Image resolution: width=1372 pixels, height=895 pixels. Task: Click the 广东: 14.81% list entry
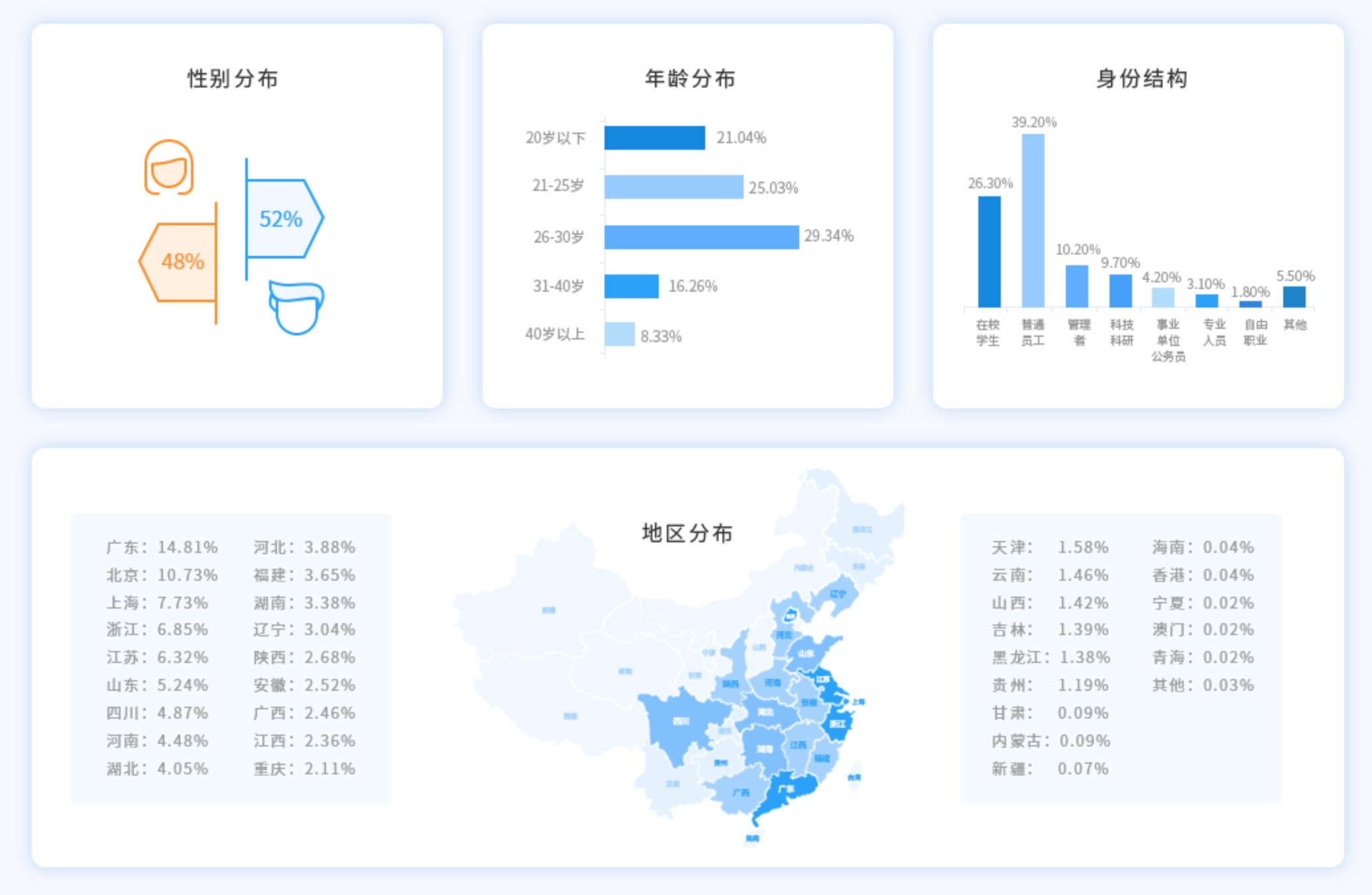coord(162,548)
